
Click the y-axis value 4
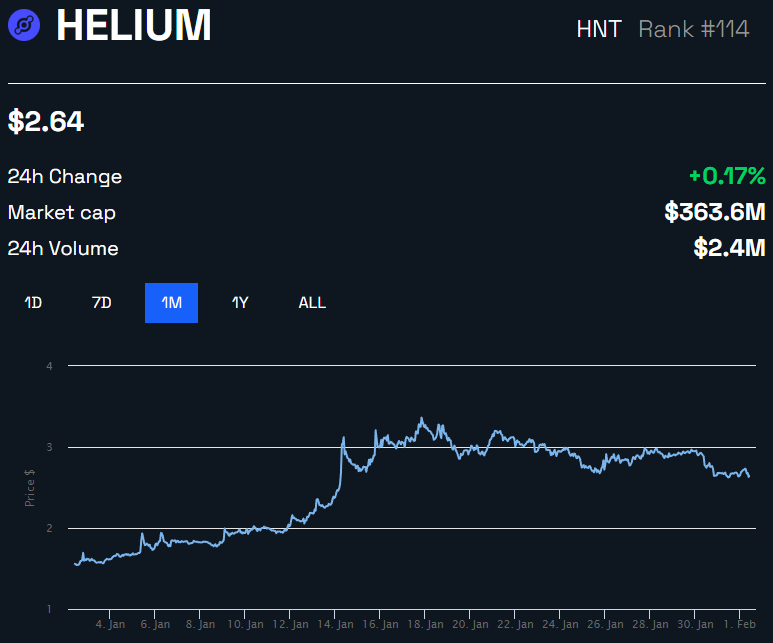tap(49, 366)
